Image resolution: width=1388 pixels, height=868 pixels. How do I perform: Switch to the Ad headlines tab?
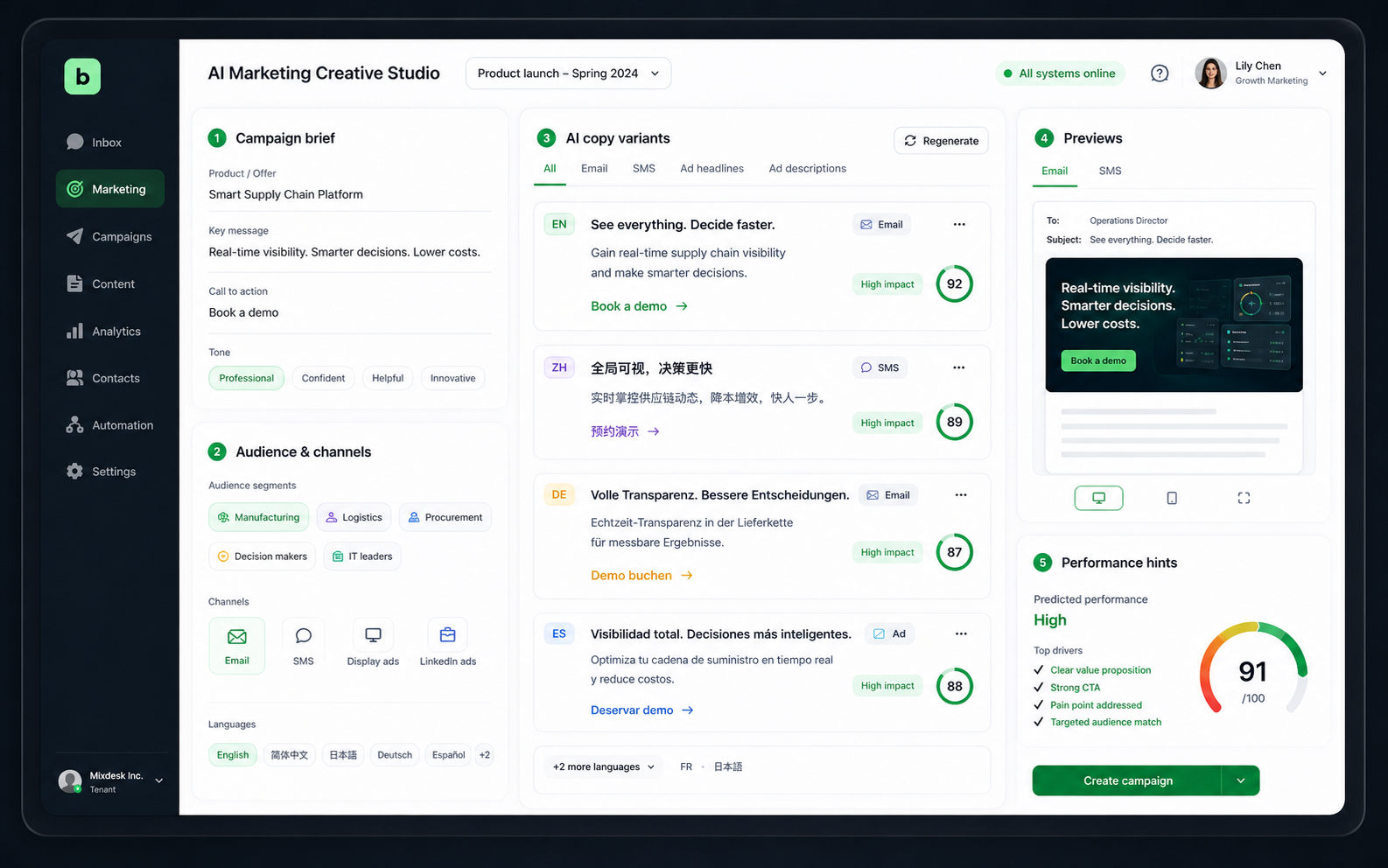[712, 169]
